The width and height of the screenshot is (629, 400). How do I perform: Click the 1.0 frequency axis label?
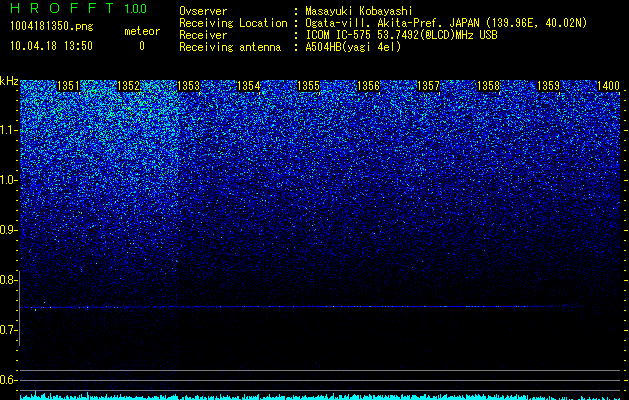coord(9,181)
